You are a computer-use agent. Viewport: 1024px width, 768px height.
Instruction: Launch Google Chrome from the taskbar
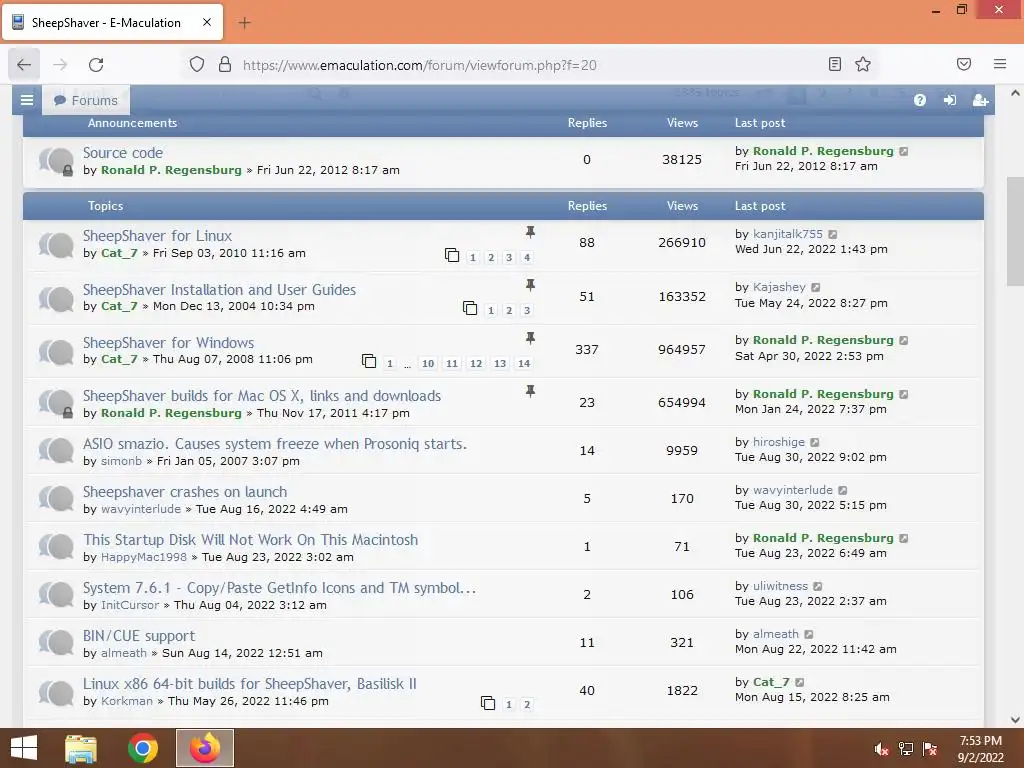[x=143, y=748]
